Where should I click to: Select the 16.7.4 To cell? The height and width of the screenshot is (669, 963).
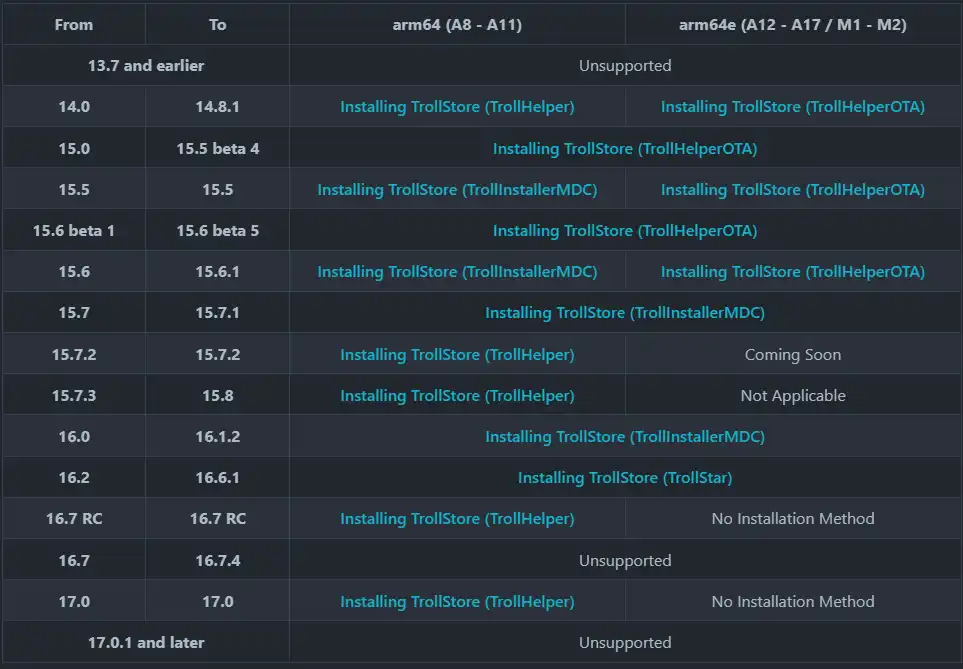217,560
